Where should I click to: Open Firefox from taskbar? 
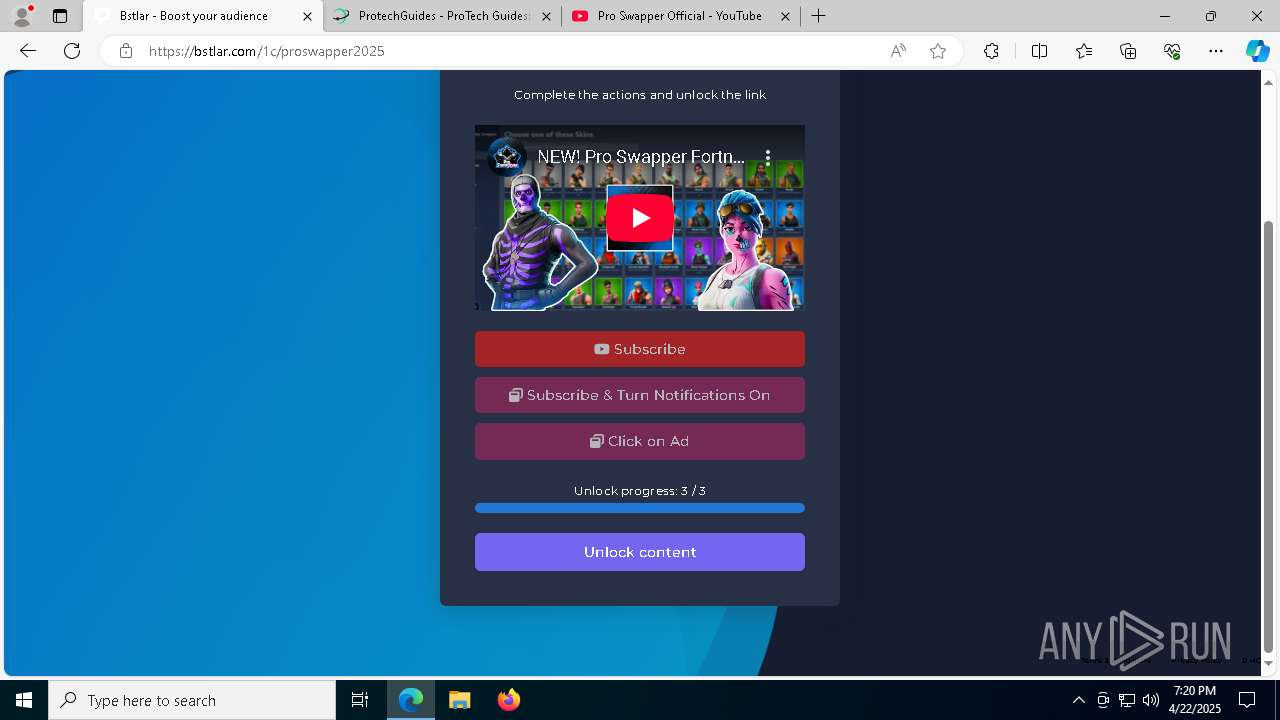click(x=509, y=700)
